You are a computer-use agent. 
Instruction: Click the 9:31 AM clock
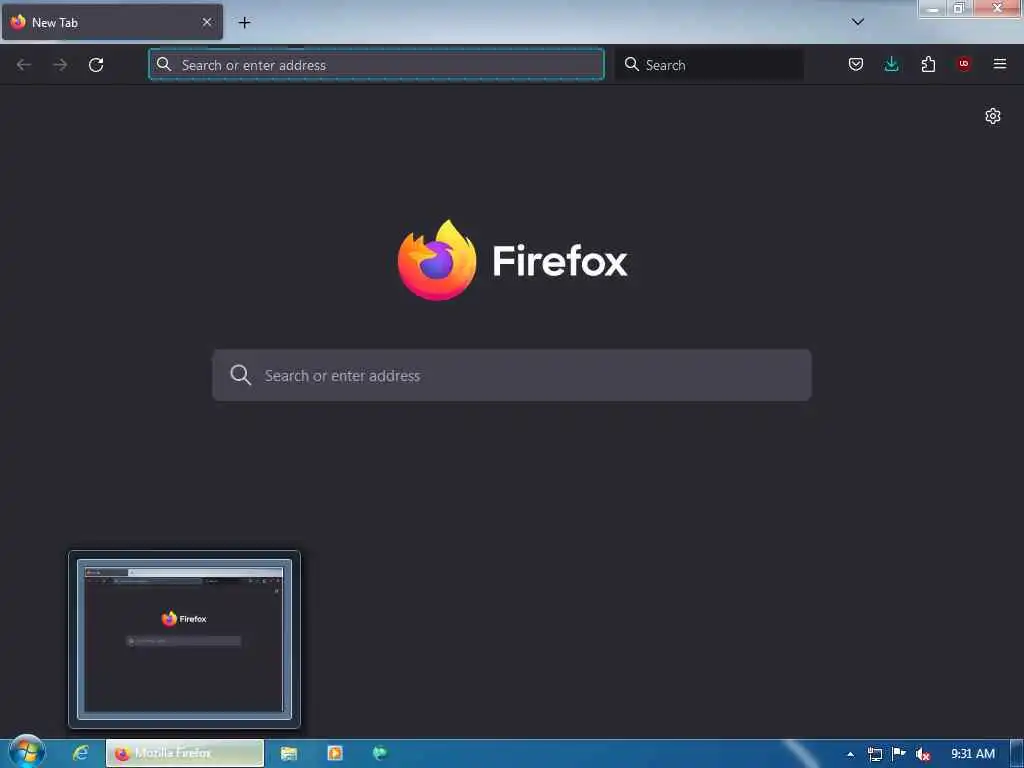[972, 754]
